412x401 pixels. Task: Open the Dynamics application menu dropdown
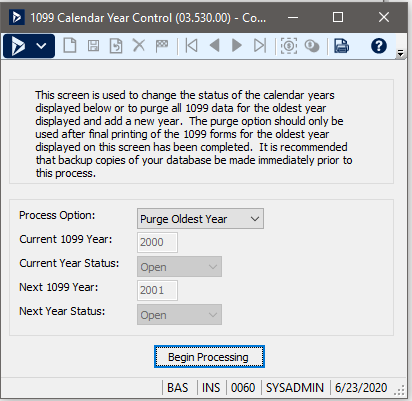(29, 46)
